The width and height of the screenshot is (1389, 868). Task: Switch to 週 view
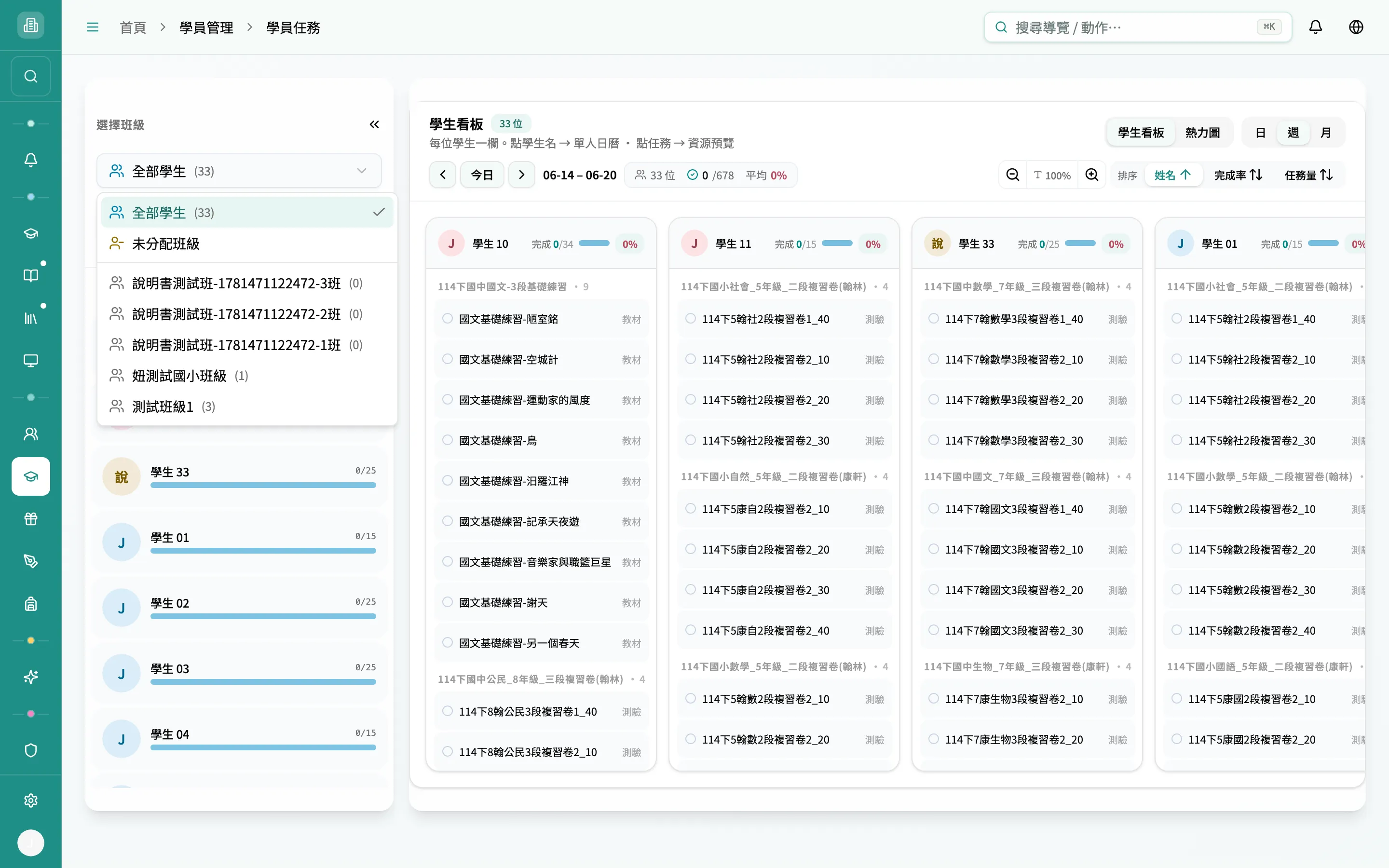point(1293,133)
